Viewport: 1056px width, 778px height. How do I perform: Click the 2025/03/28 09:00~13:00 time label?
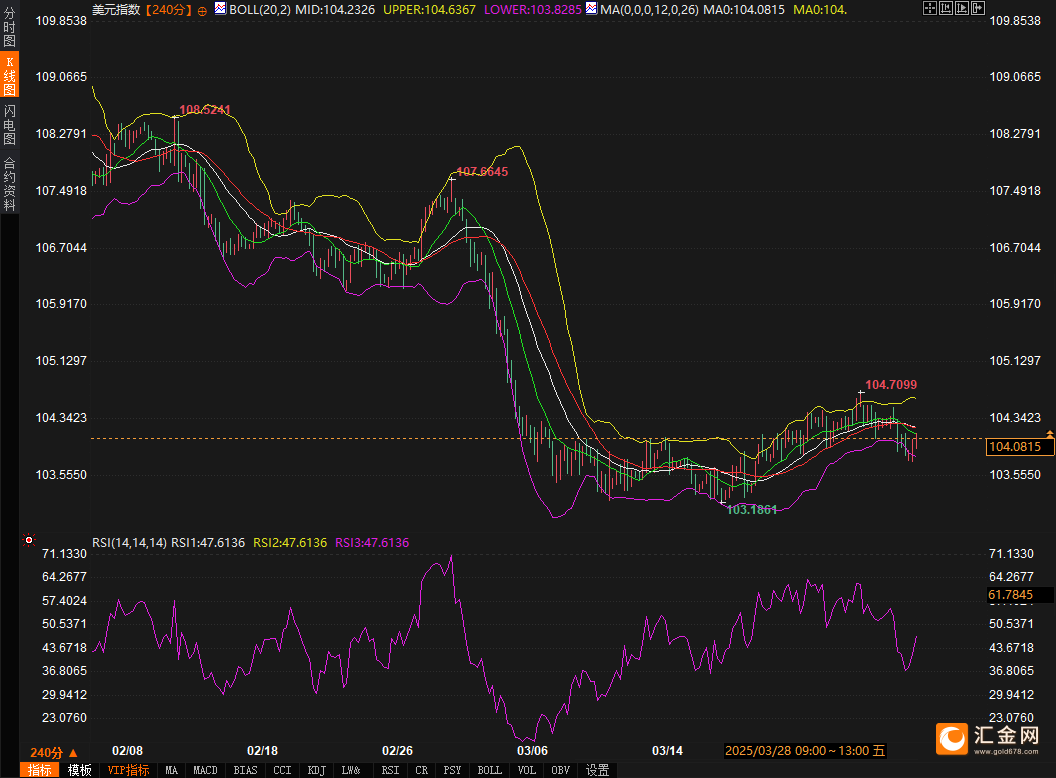(x=805, y=750)
